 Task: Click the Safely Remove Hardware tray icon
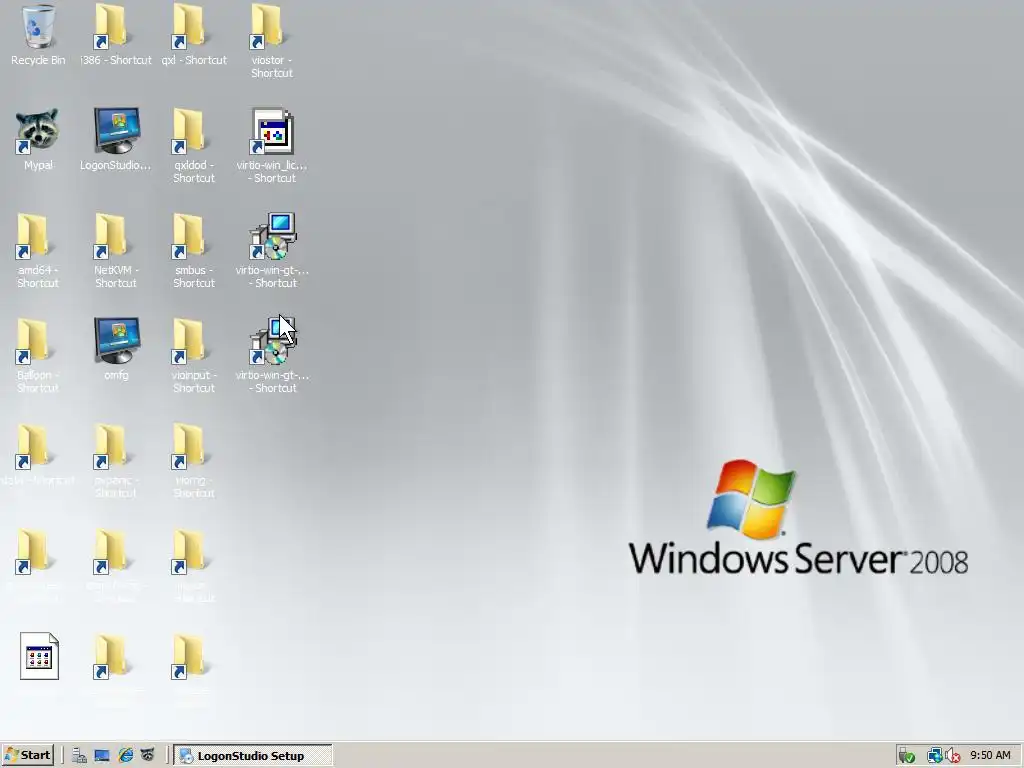tap(906, 756)
